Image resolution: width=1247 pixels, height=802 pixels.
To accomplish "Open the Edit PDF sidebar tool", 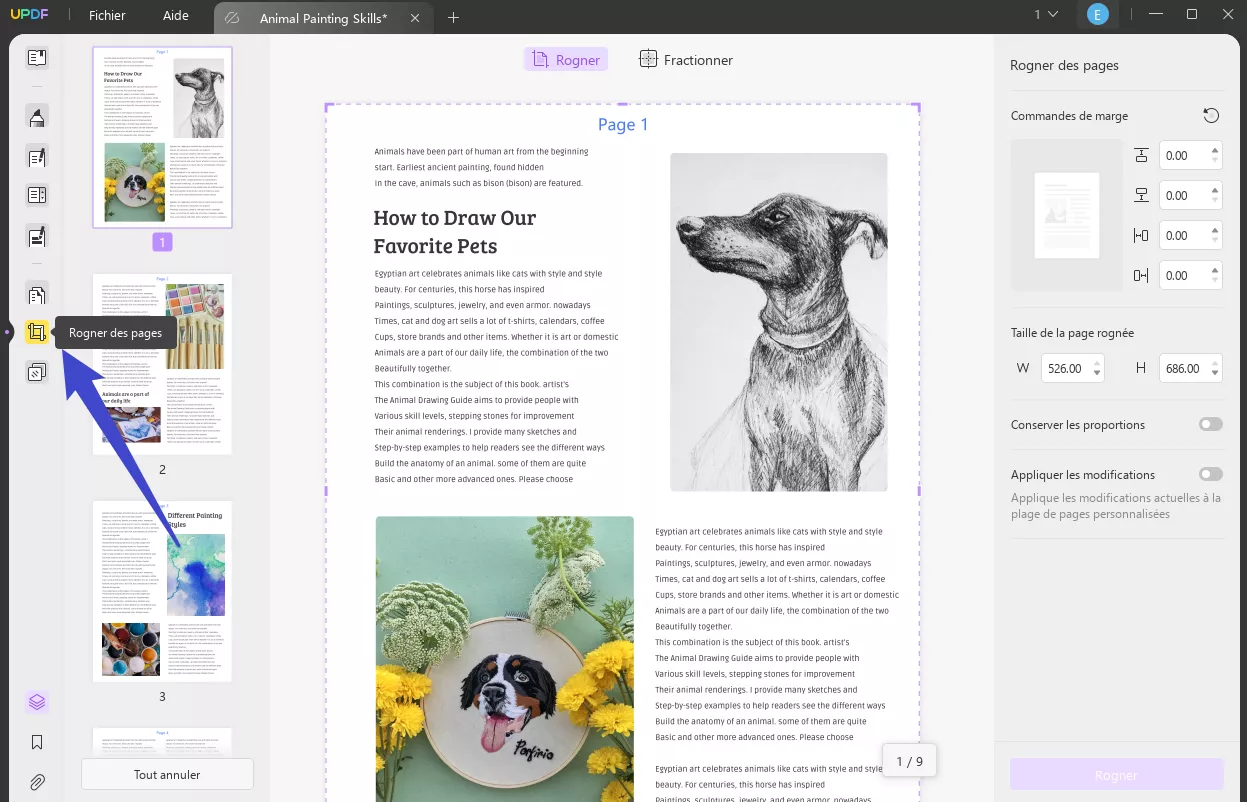I will click(37, 156).
